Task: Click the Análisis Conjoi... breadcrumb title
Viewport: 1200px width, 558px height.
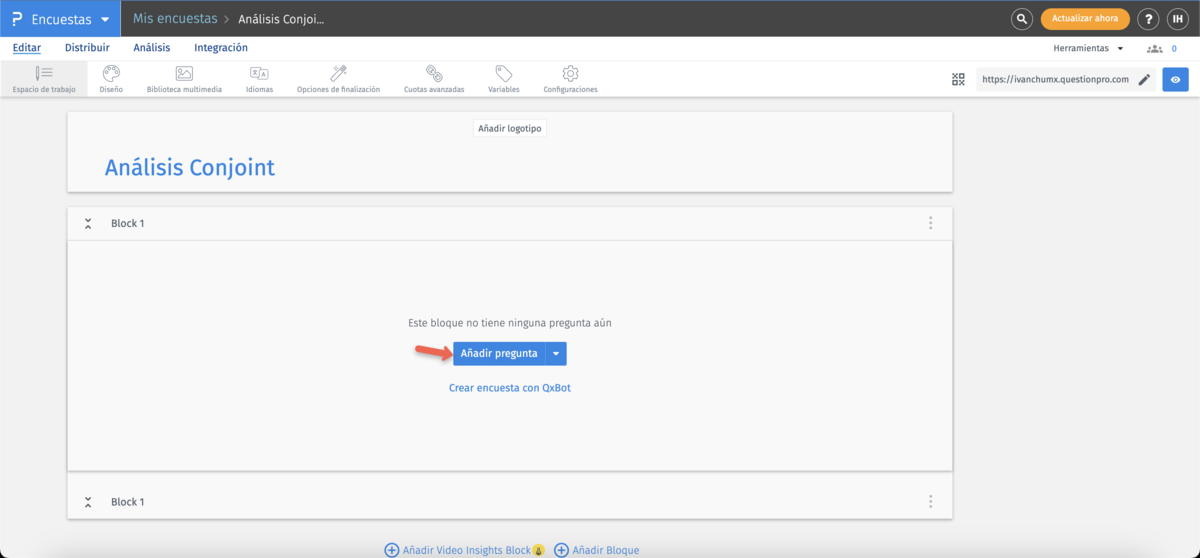Action: coord(281,19)
